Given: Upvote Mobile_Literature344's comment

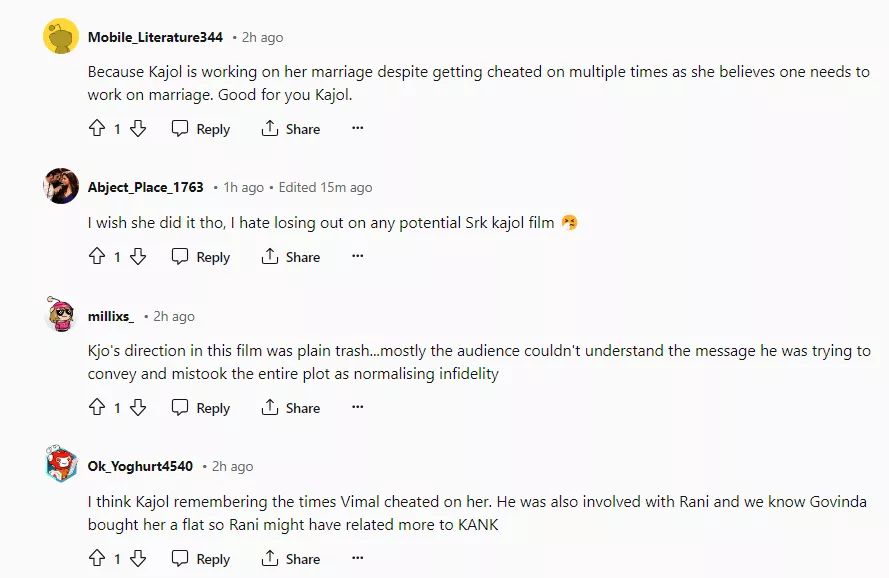Looking at the screenshot, I should [x=97, y=129].
